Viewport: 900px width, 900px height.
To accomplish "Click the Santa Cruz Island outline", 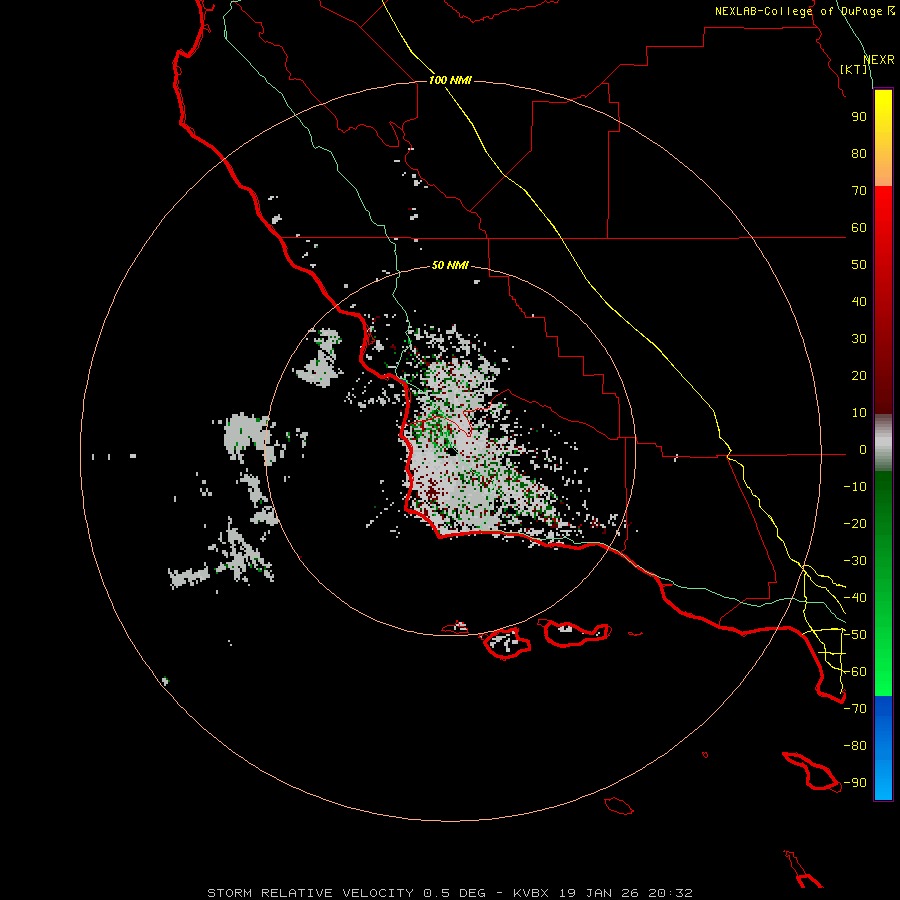I will [x=576, y=634].
